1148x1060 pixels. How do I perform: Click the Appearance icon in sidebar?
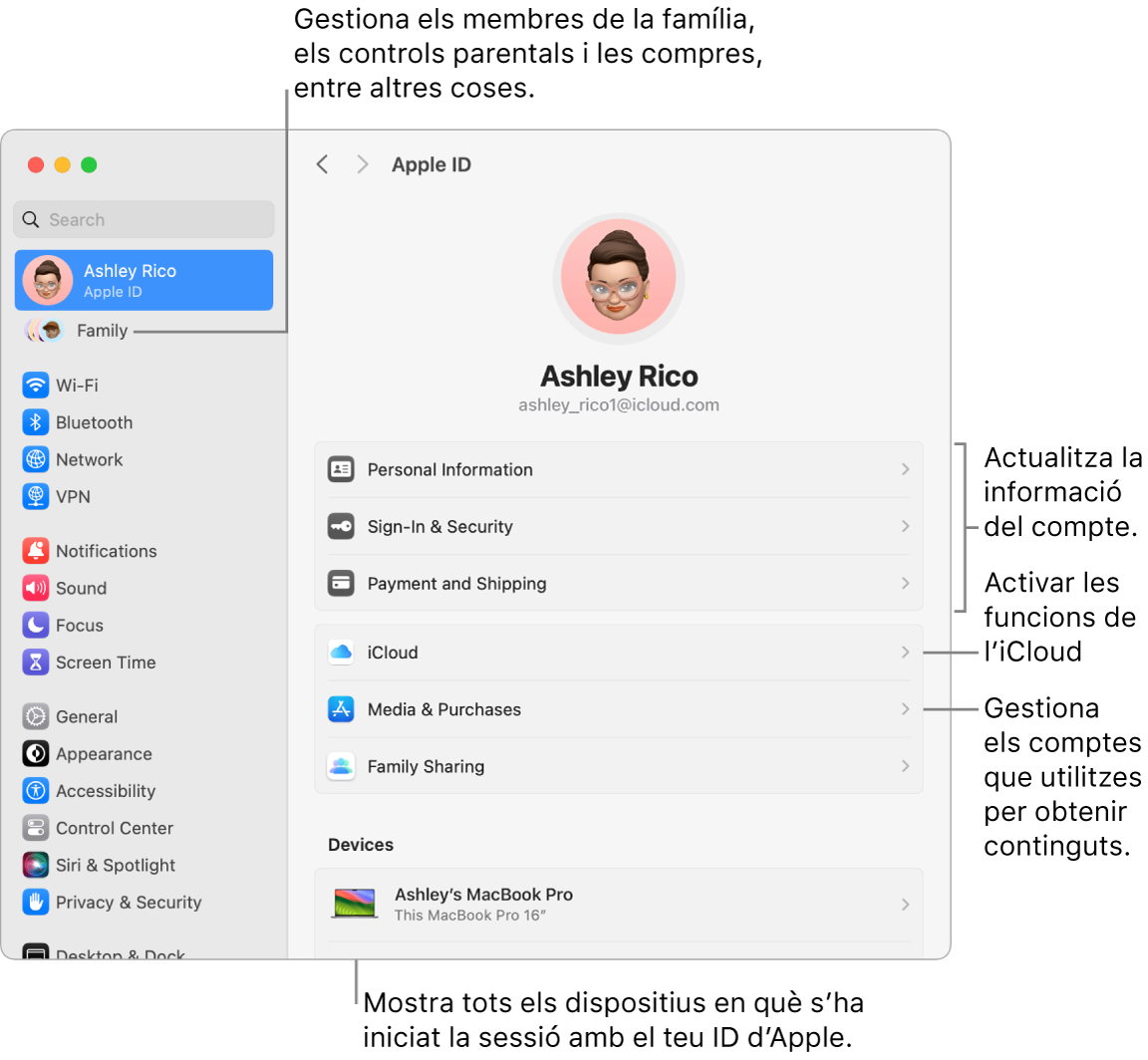(35, 754)
